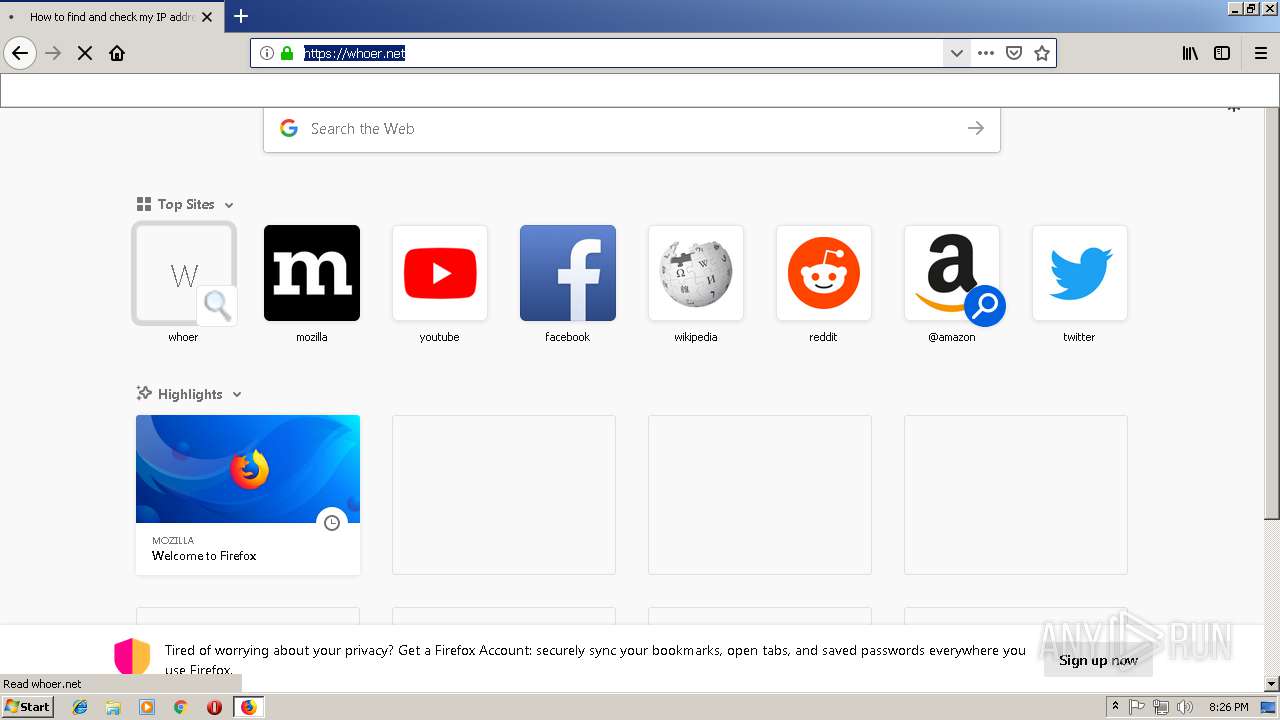Screen dimensions: 1280x720
Task: Open the address bar history dropdown
Action: point(956,53)
